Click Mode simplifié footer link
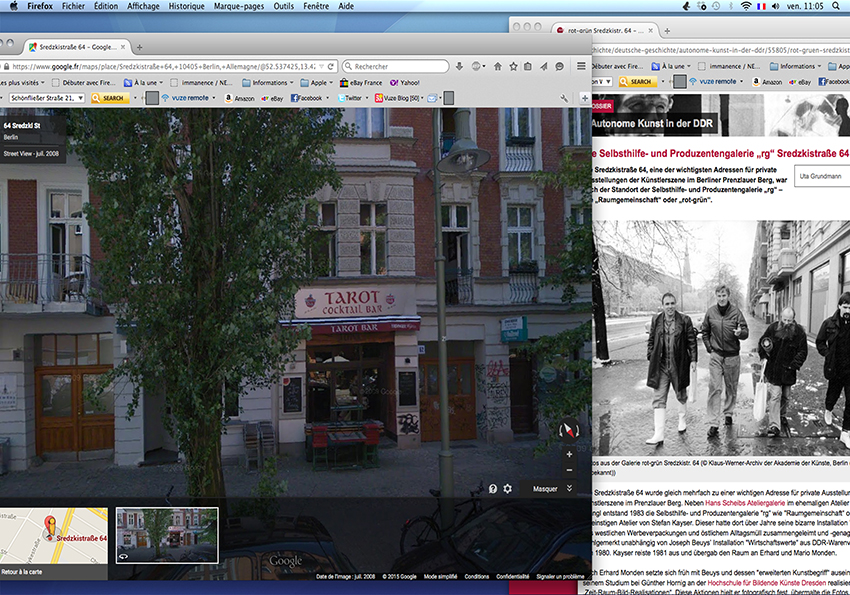Screen dimensions: 850x595 pos(440,577)
